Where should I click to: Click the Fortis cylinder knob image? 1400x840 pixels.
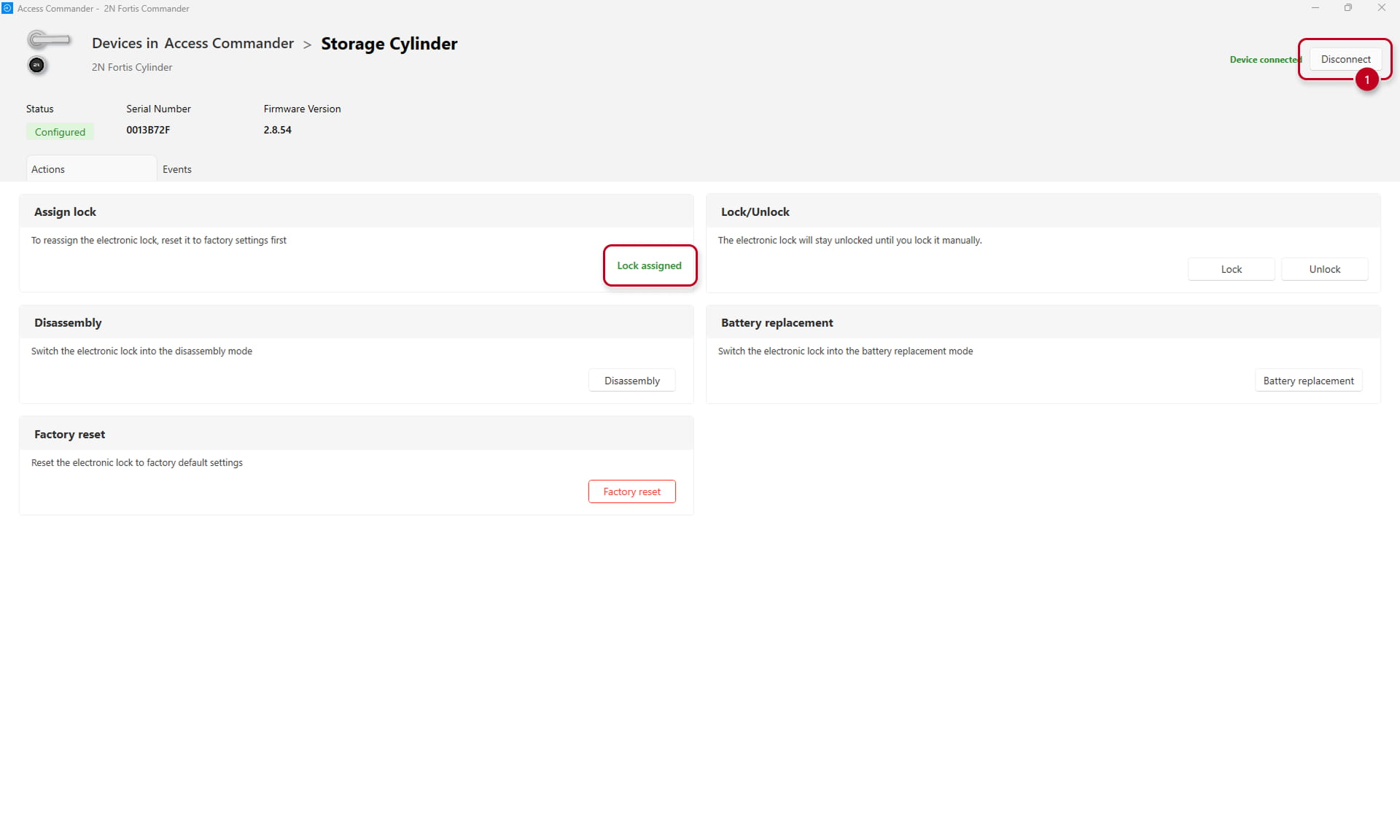(x=36, y=66)
